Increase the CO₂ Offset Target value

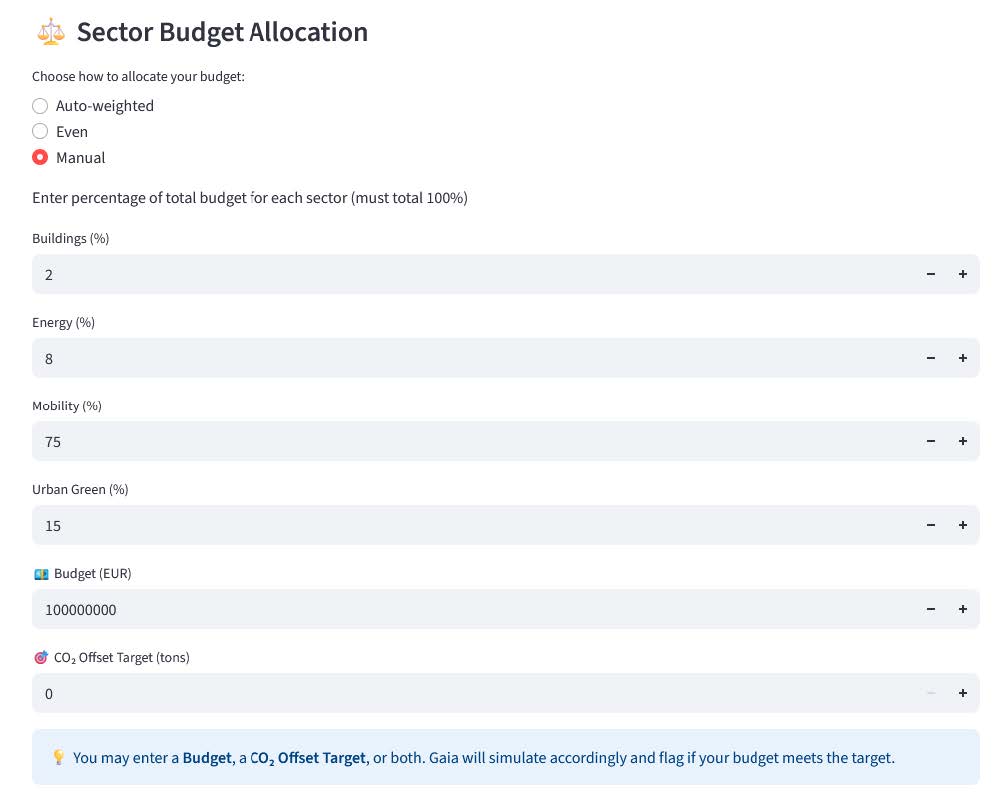tap(963, 693)
